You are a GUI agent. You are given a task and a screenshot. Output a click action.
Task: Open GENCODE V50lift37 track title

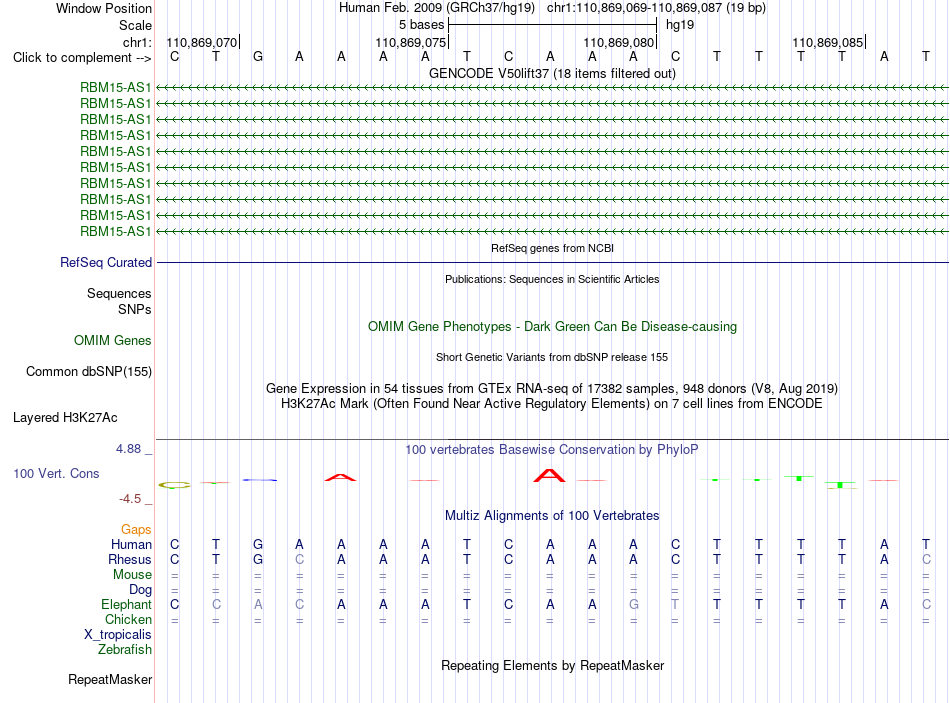552,73
